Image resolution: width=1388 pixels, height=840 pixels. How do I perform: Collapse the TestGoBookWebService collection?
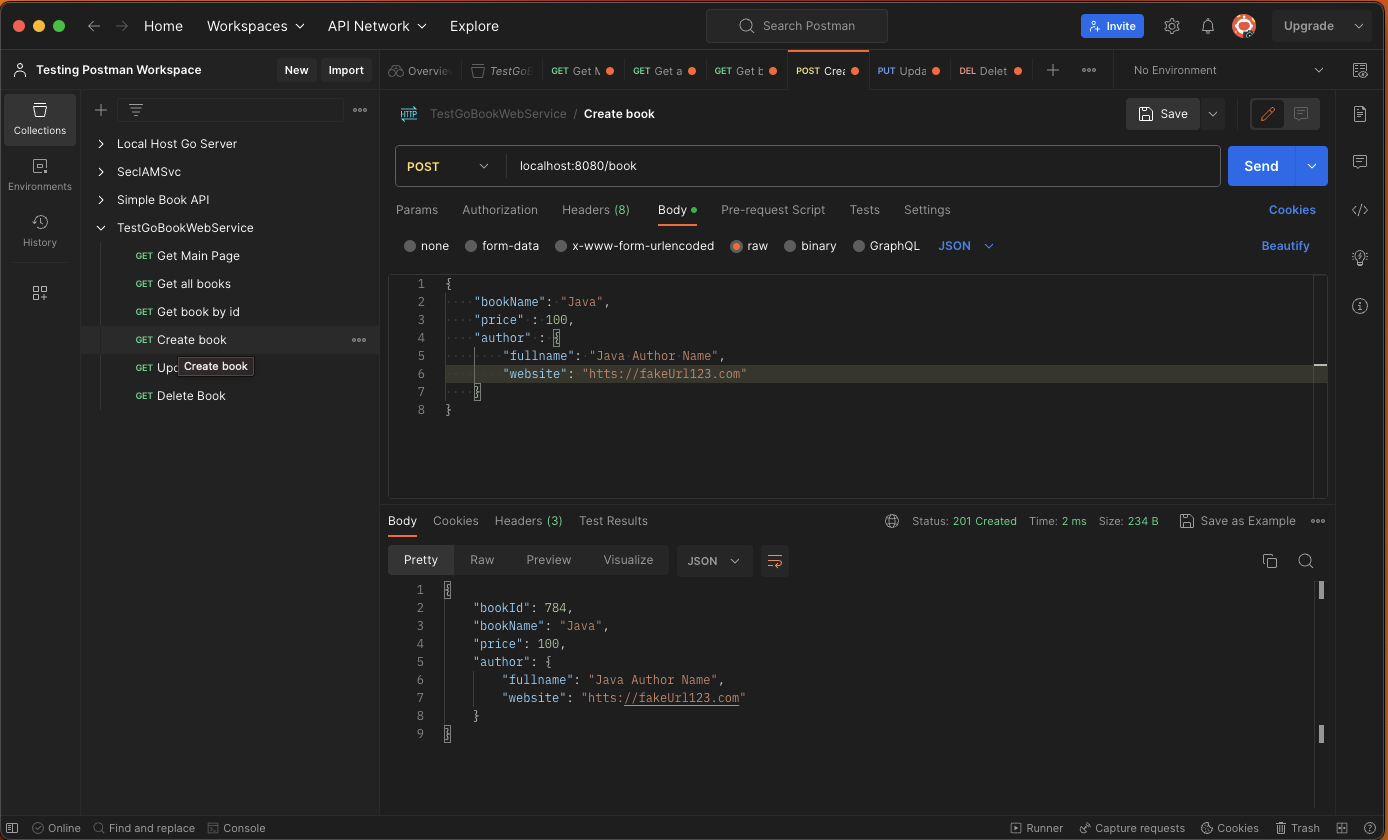(x=101, y=228)
